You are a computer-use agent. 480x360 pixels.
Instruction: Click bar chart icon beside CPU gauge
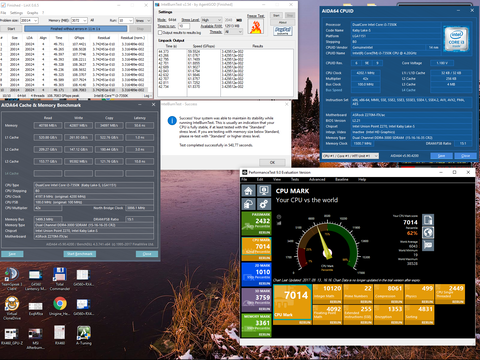pos(279,223)
